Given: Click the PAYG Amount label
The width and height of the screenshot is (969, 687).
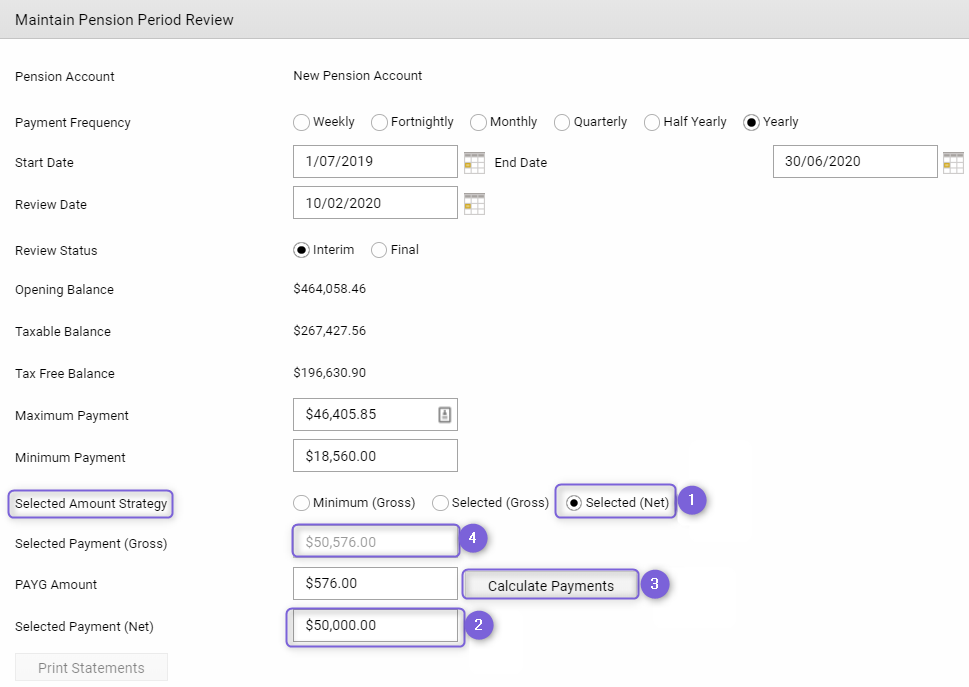Looking at the screenshot, I should pyautogui.click(x=56, y=584).
